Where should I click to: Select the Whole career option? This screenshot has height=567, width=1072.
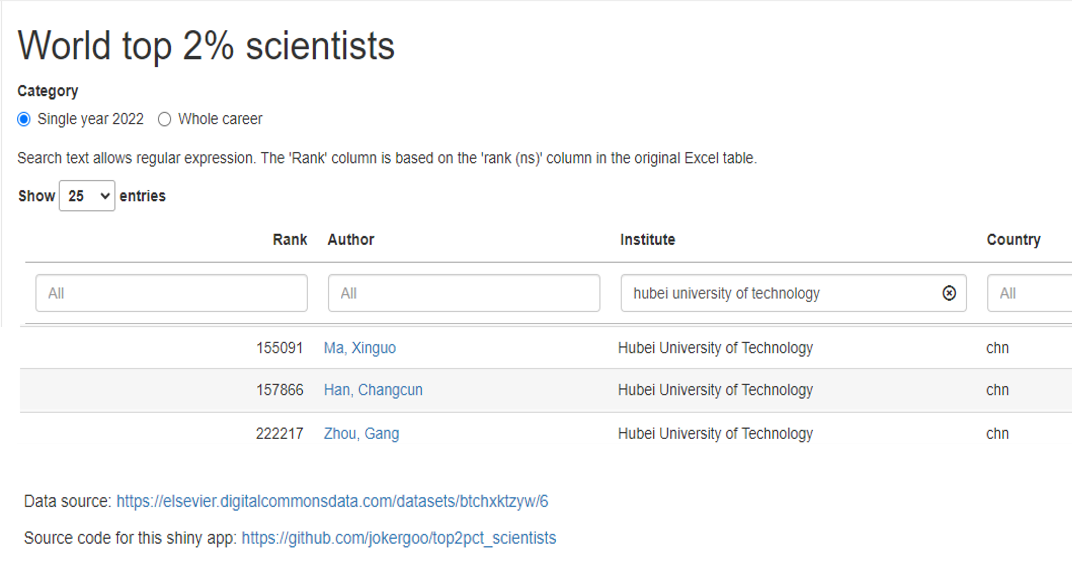pyautogui.click(x=165, y=119)
